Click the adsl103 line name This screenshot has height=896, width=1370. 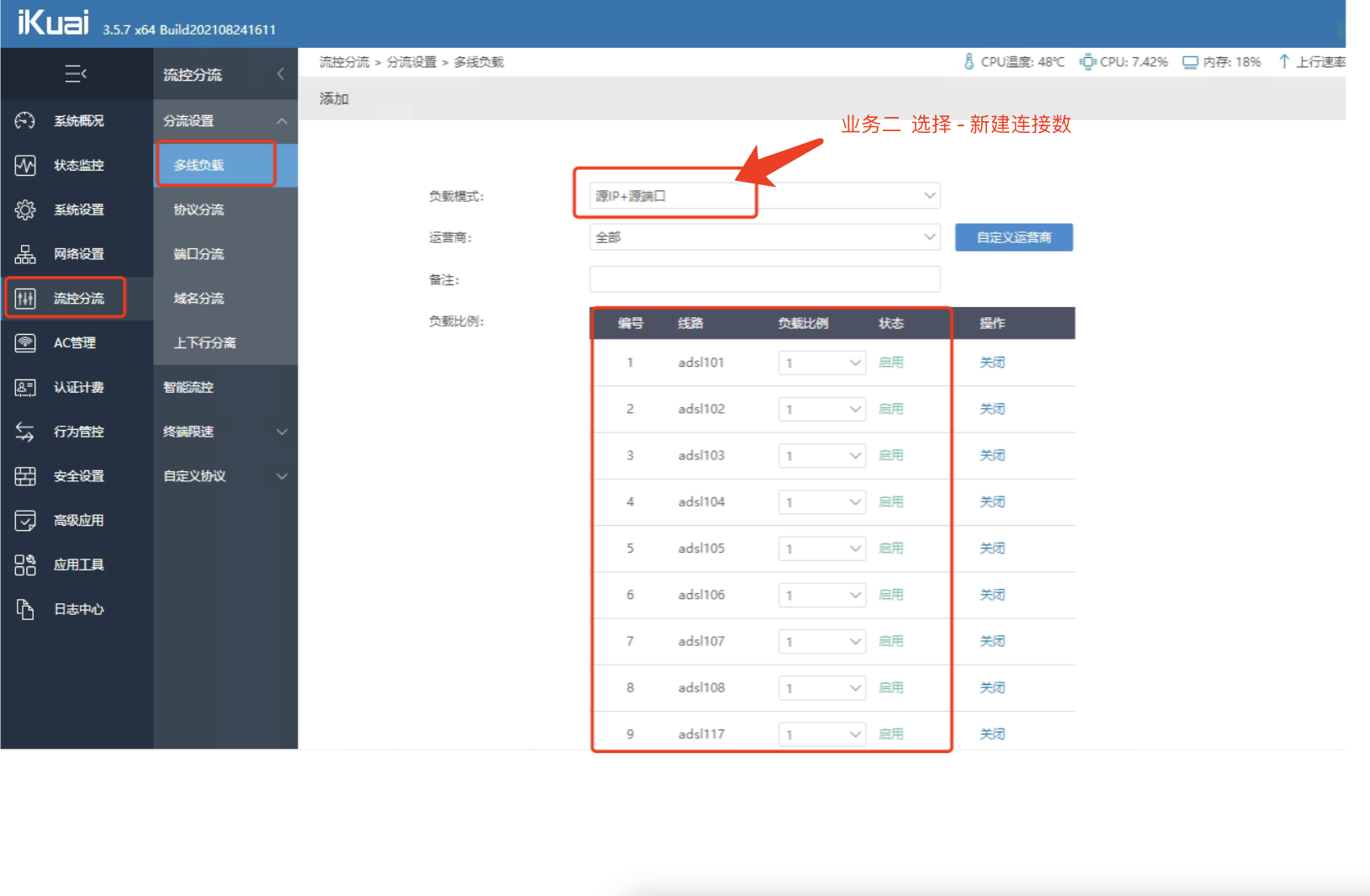701,455
